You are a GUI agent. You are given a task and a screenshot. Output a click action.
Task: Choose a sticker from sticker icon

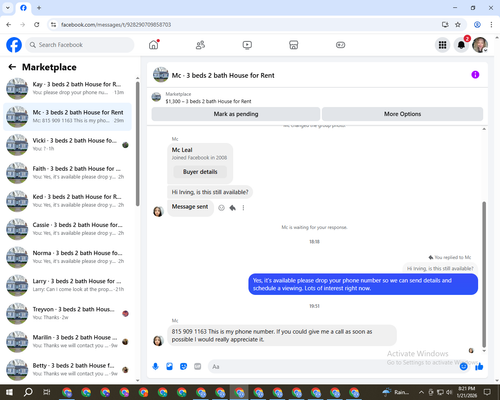(183, 367)
